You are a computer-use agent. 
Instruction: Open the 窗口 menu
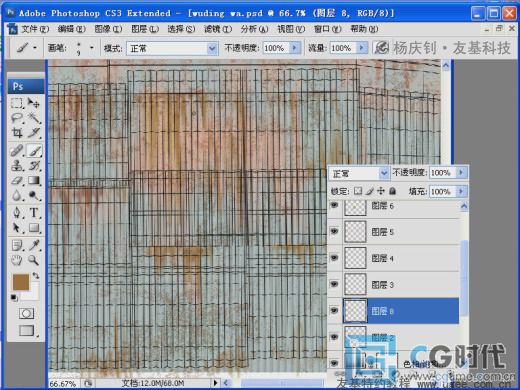pos(327,29)
